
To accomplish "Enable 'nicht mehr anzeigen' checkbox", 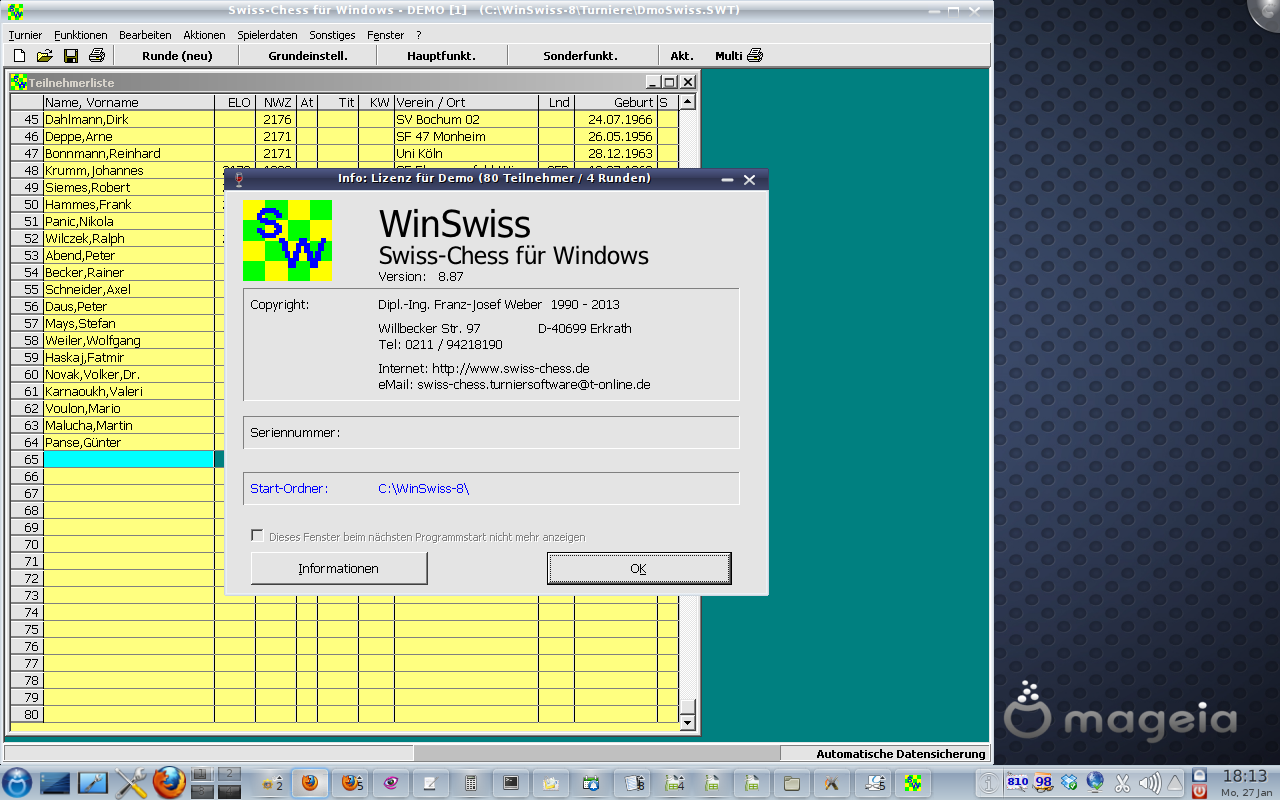I will (x=257, y=536).
